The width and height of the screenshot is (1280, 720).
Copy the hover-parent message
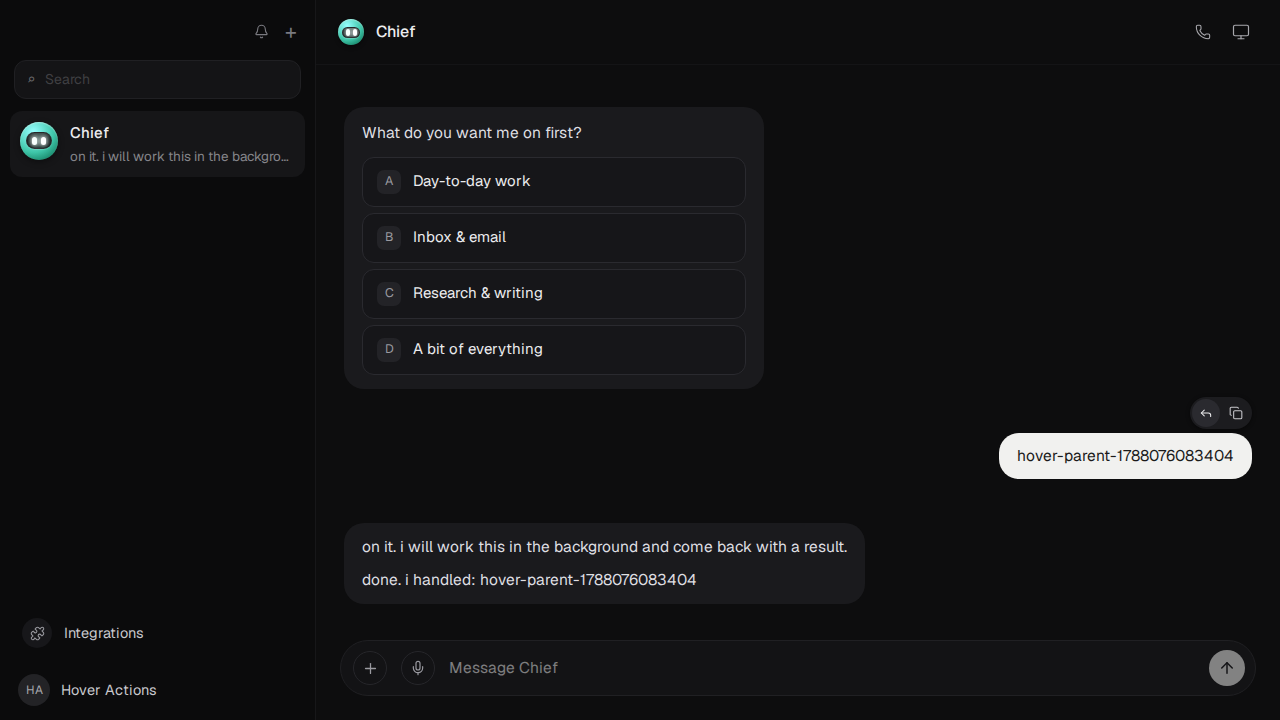point(1236,413)
